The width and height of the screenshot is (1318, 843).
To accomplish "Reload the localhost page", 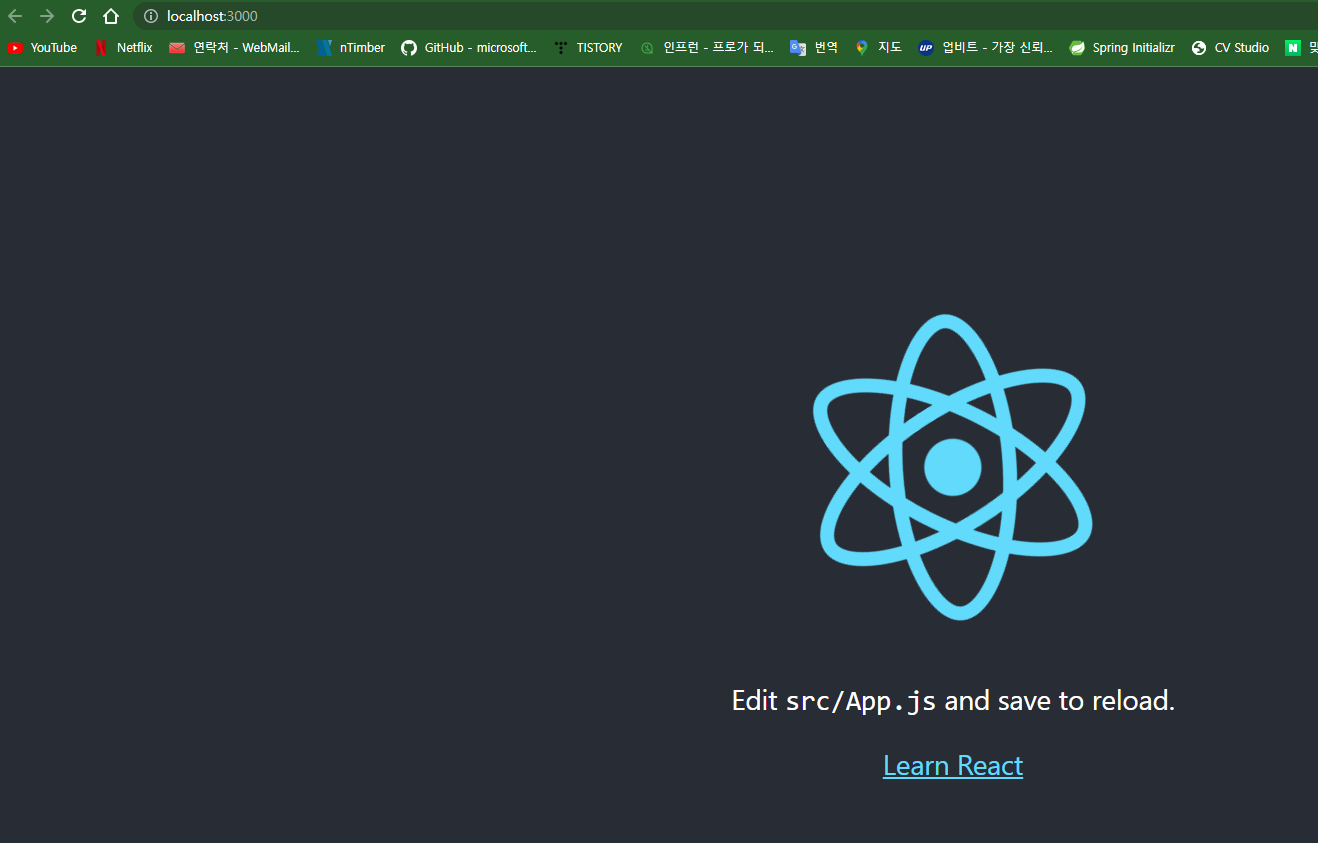I will pyautogui.click(x=79, y=16).
